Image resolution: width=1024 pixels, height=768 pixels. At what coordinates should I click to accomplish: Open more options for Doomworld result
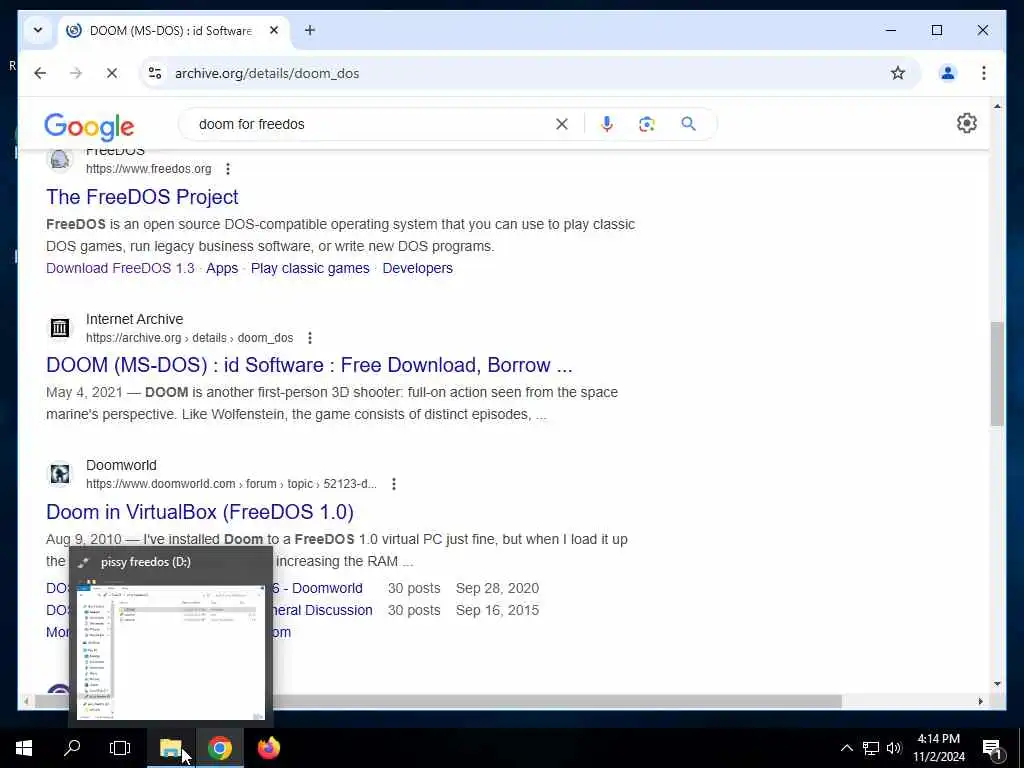tap(394, 484)
